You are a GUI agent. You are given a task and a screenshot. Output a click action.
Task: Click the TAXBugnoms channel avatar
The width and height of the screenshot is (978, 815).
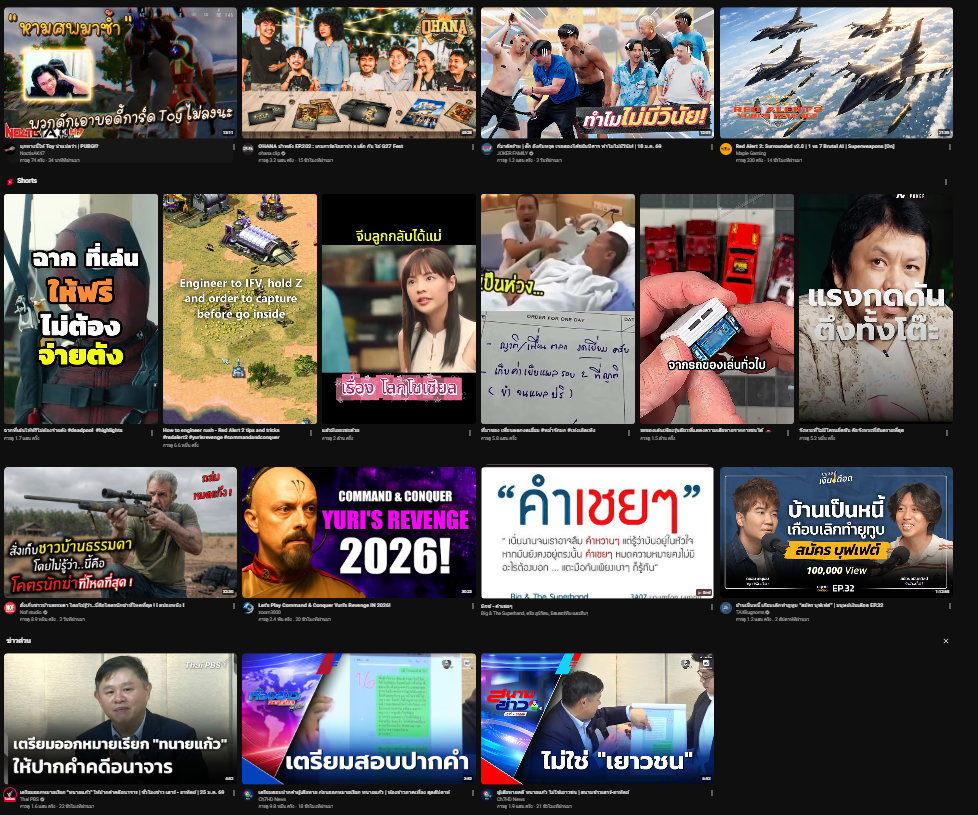(x=726, y=608)
